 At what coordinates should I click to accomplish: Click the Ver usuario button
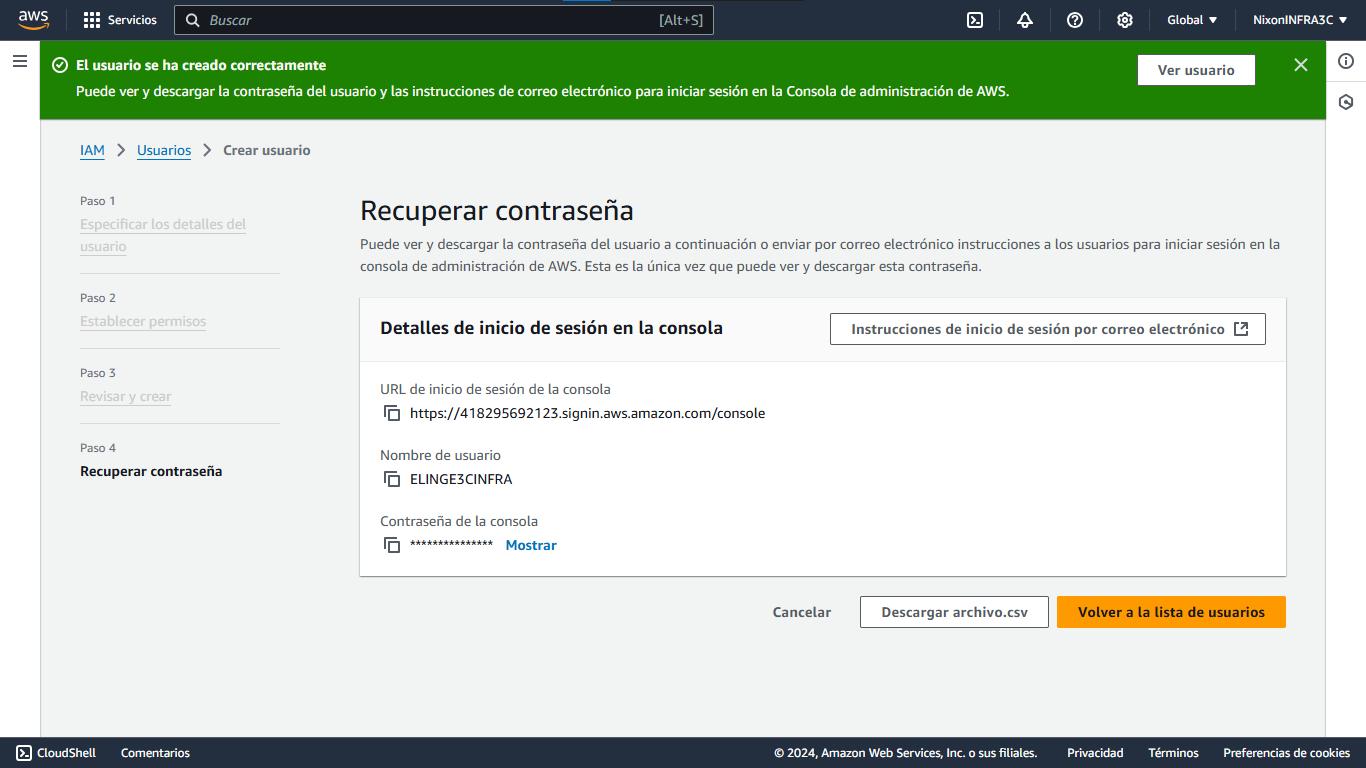[1196, 70]
